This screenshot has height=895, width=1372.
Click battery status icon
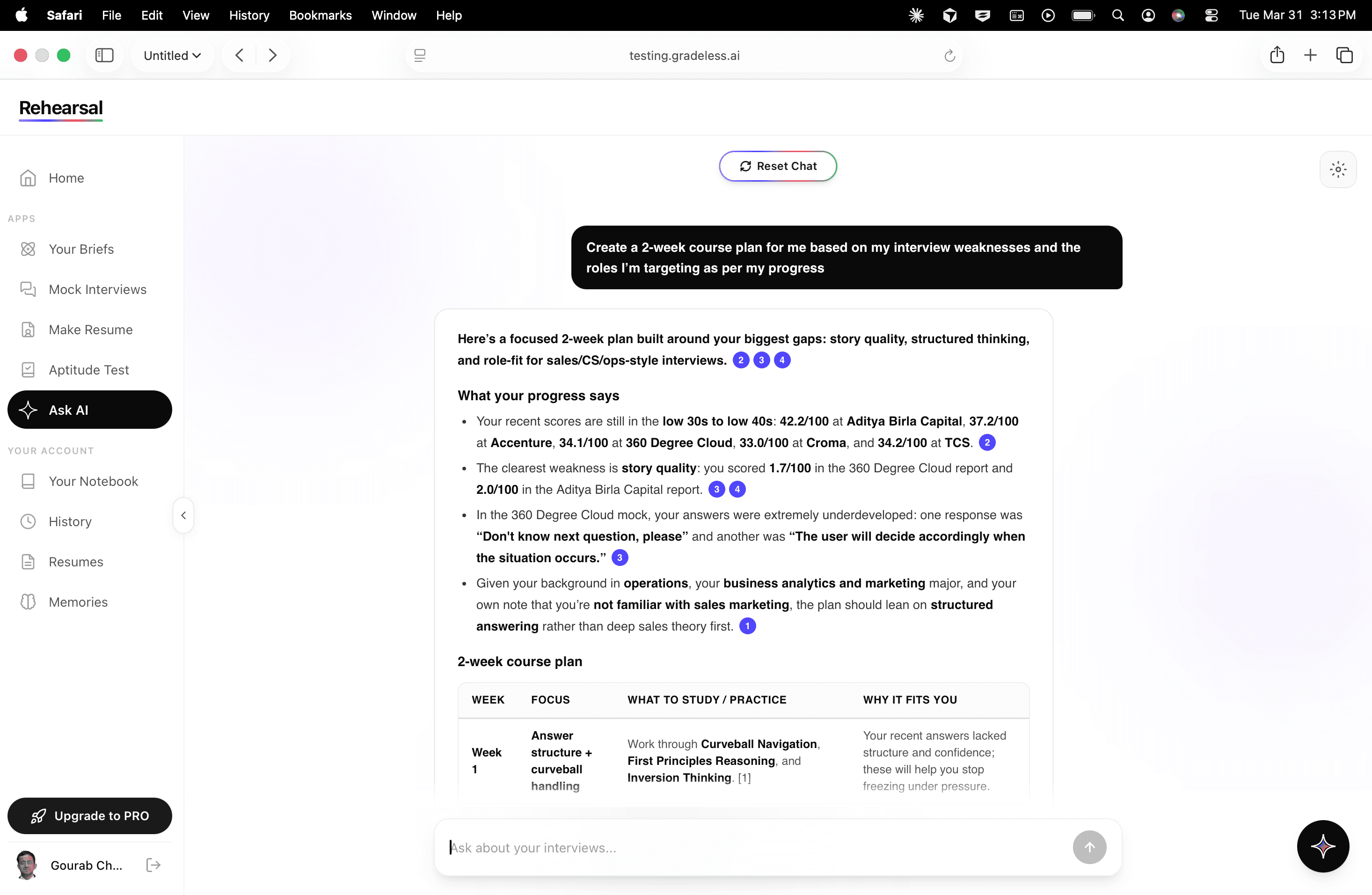[x=1083, y=15]
